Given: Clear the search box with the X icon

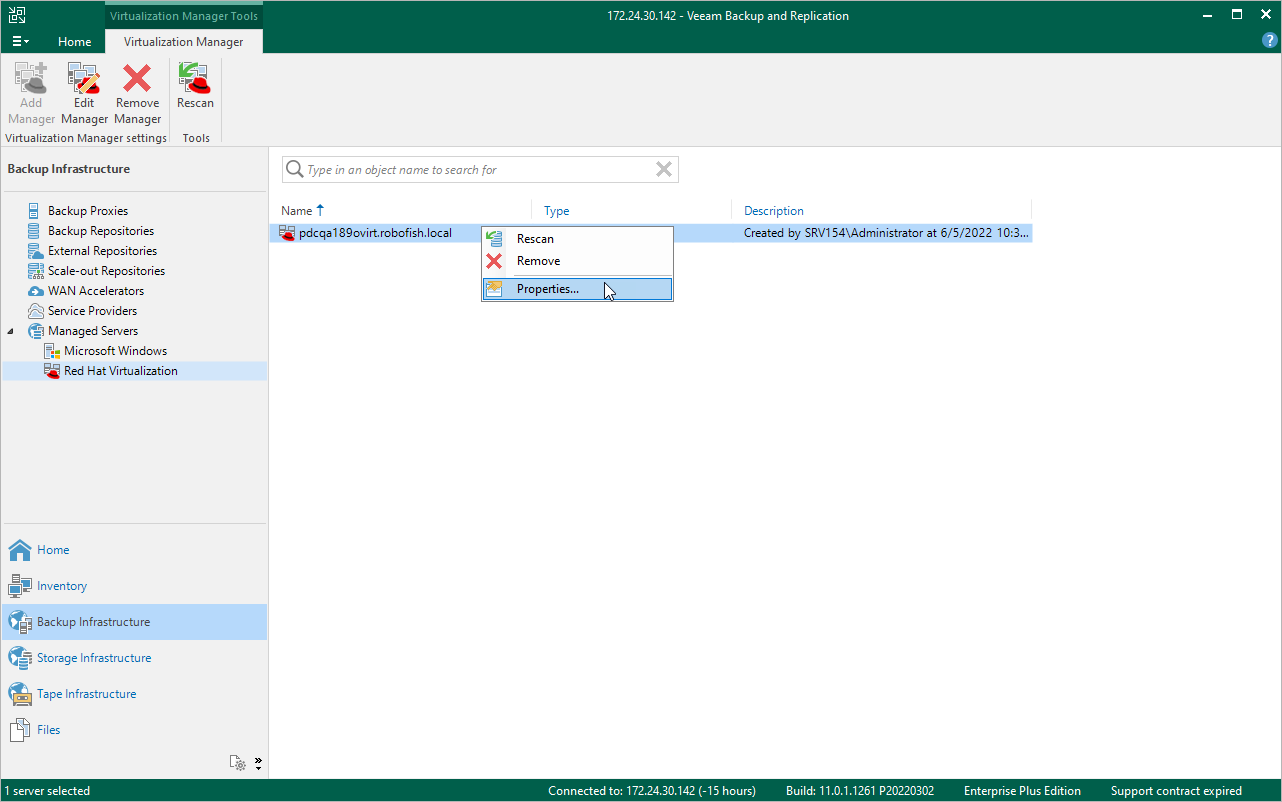Looking at the screenshot, I should pos(663,170).
